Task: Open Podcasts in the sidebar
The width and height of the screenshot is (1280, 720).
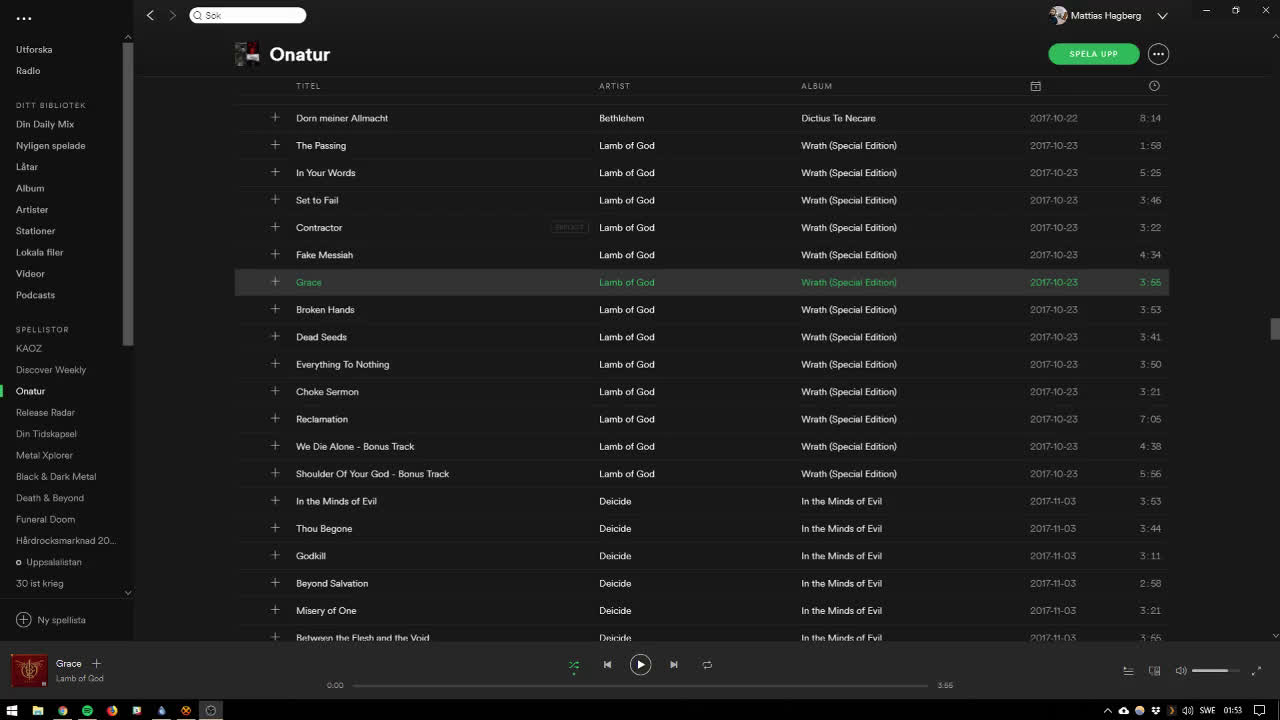Action: [35, 295]
